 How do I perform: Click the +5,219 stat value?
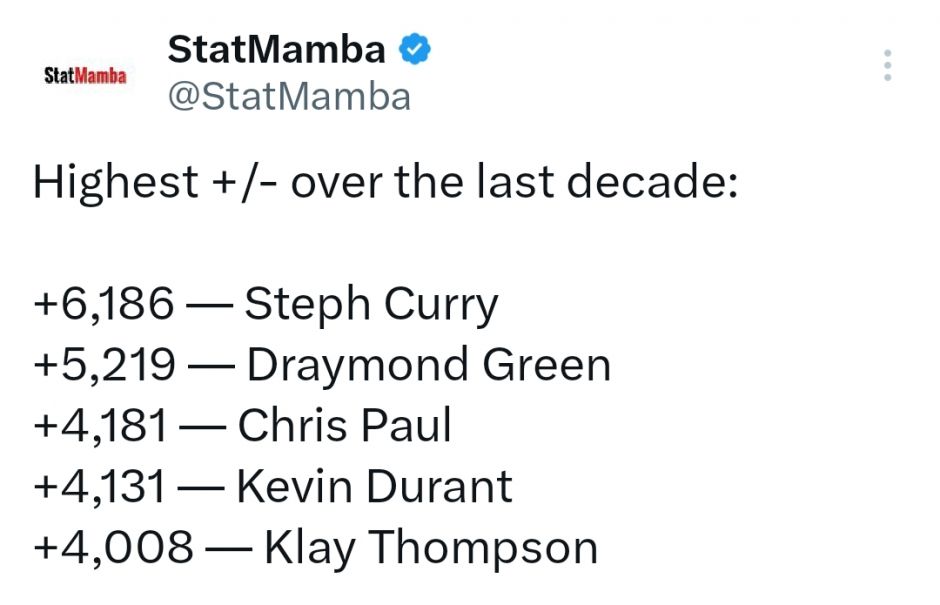[x=104, y=365]
